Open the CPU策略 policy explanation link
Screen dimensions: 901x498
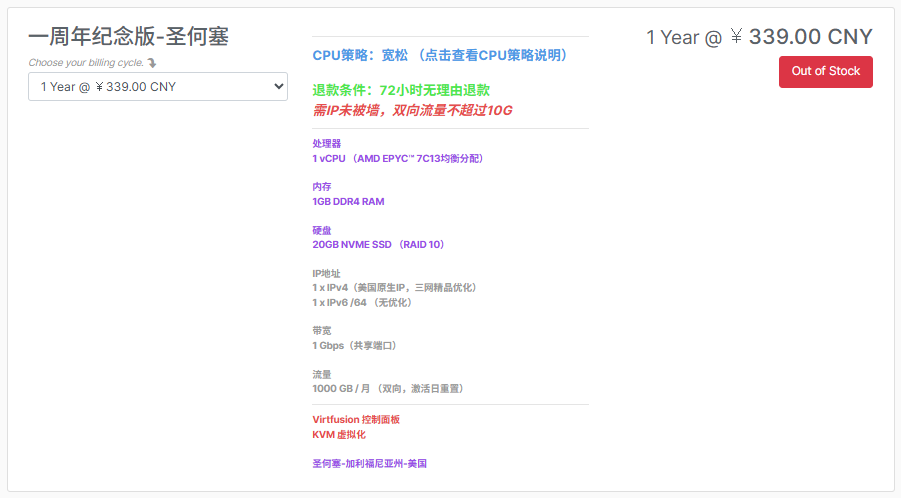[442, 55]
